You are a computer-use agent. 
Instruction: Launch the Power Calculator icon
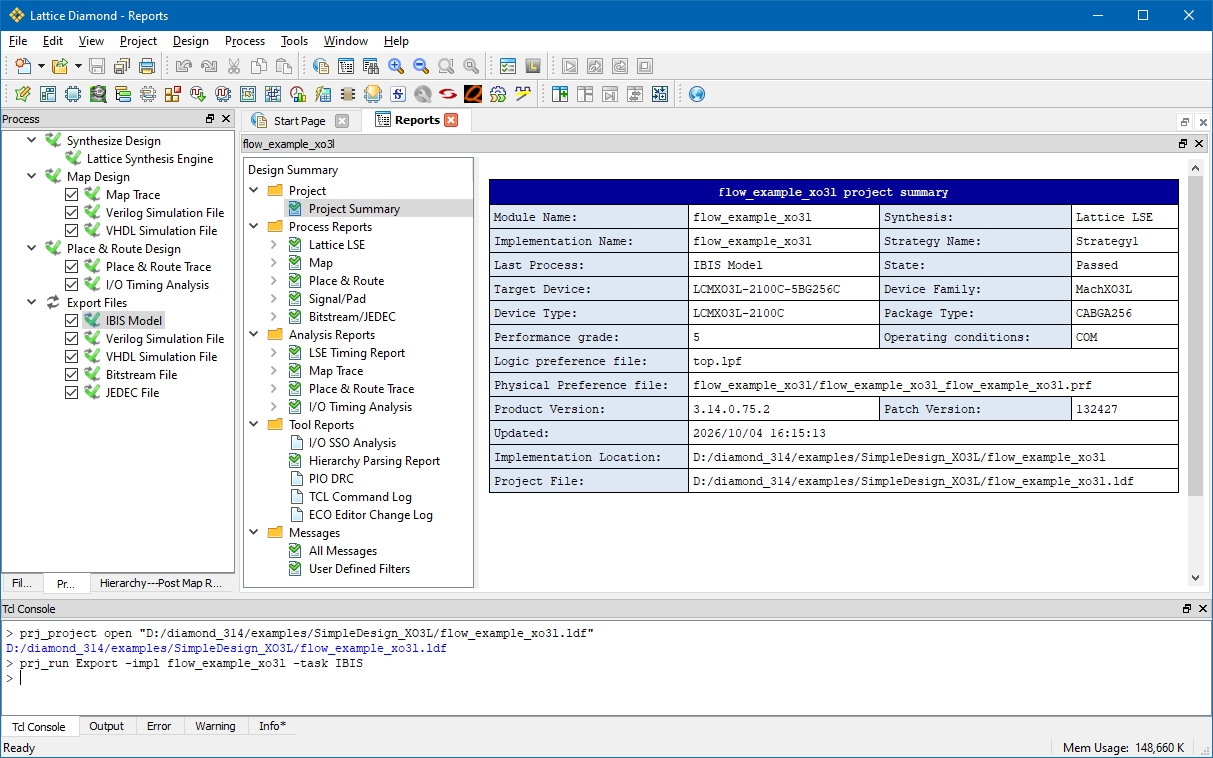[x=323, y=94]
